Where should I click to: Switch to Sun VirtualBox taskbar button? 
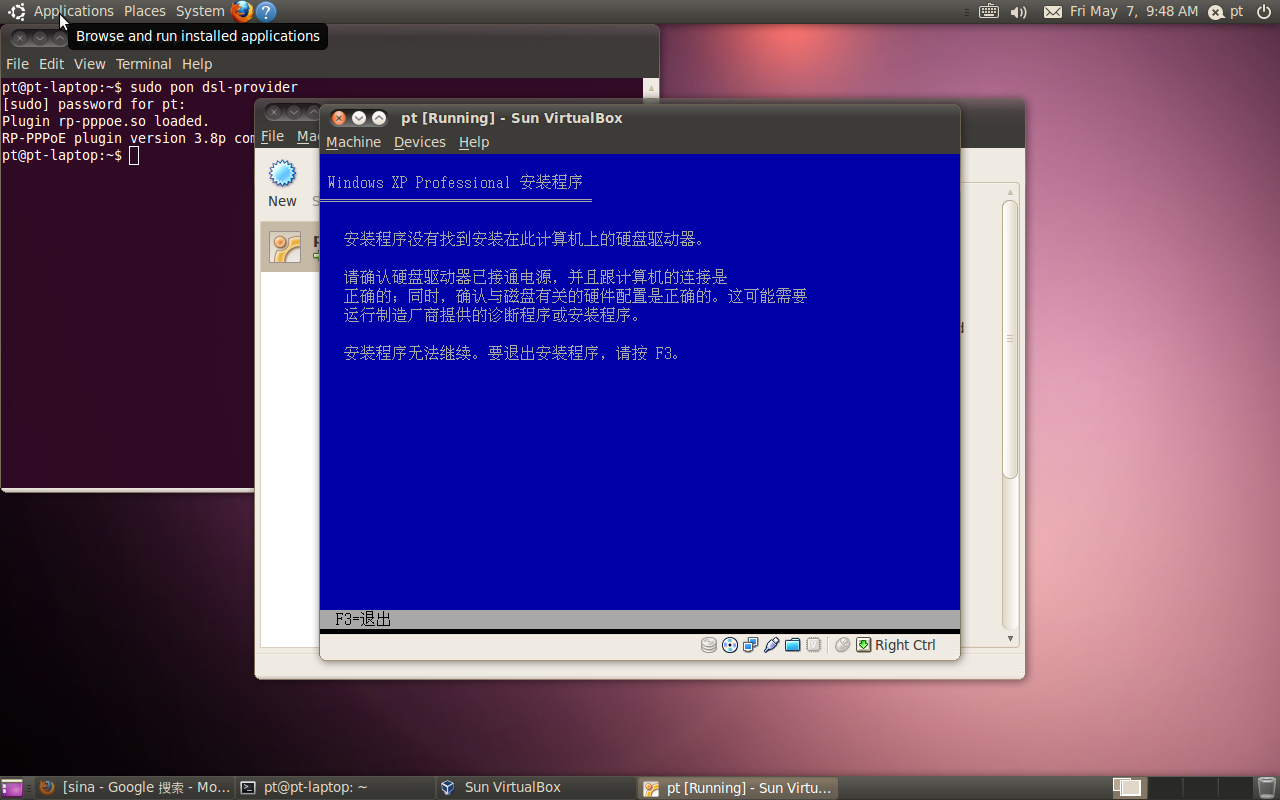point(535,788)
